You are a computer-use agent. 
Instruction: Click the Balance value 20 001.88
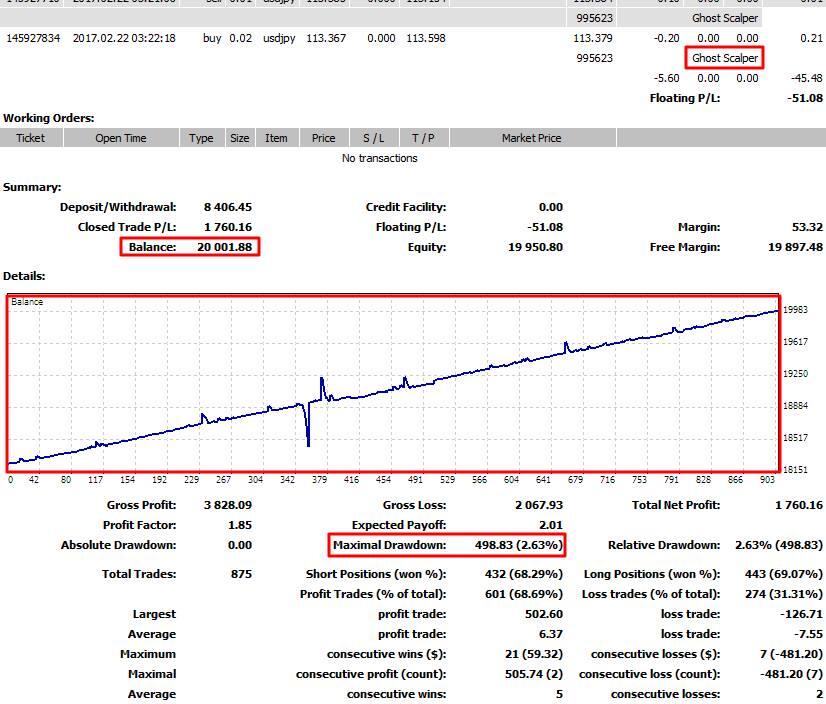point(224,247)
